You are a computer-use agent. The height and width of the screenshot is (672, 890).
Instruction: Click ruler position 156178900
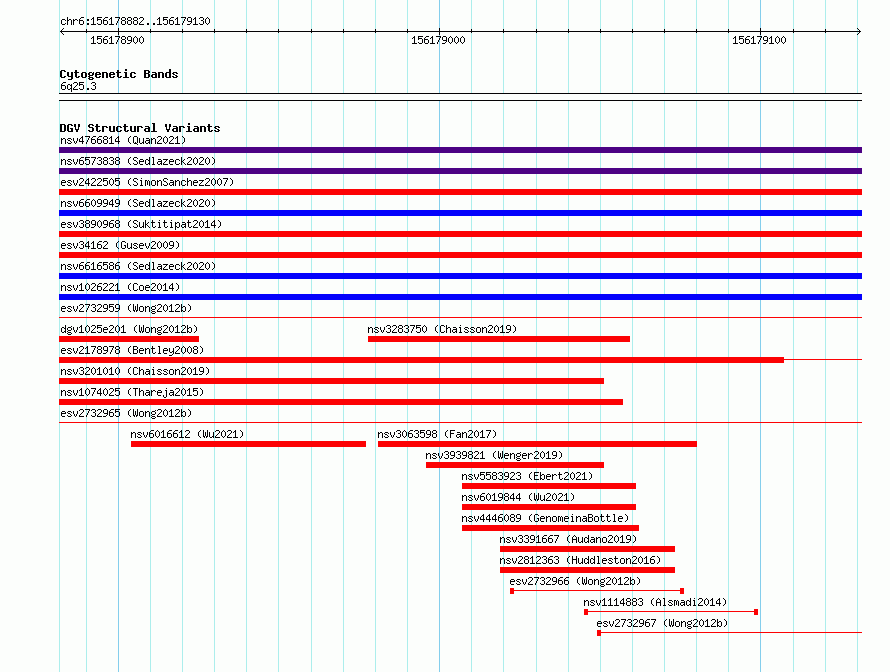click(x=117, y=40)
